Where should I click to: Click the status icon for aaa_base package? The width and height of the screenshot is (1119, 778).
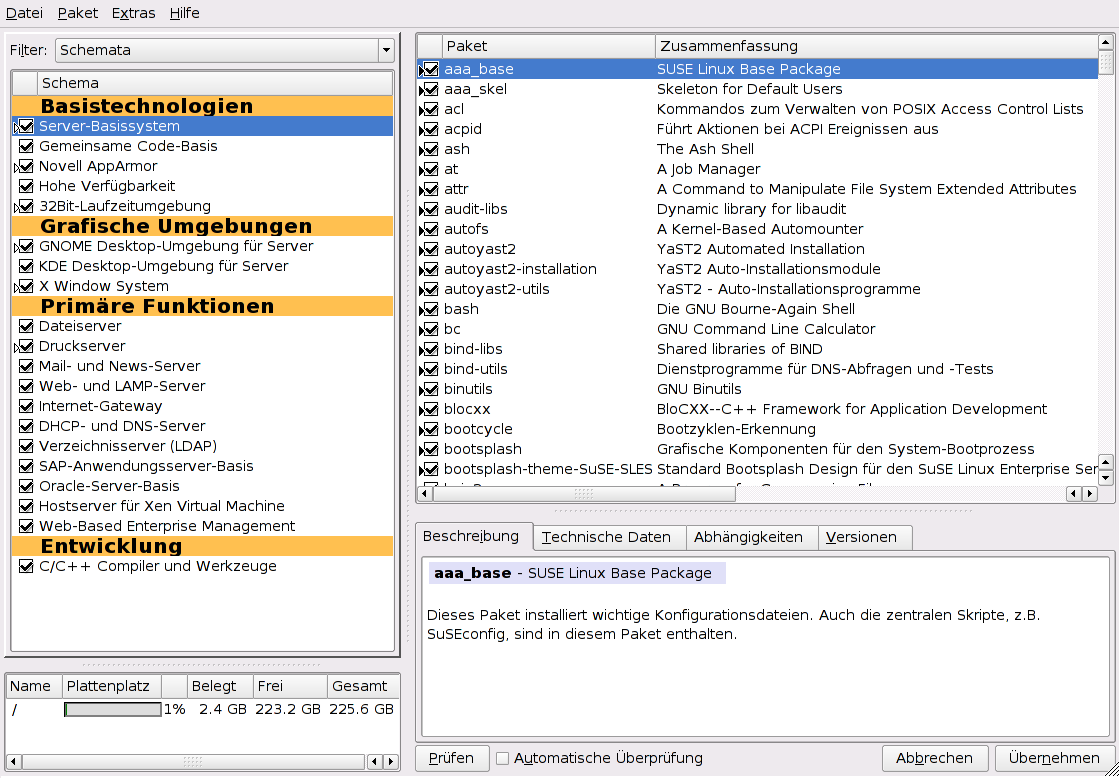tap(430, 69)
